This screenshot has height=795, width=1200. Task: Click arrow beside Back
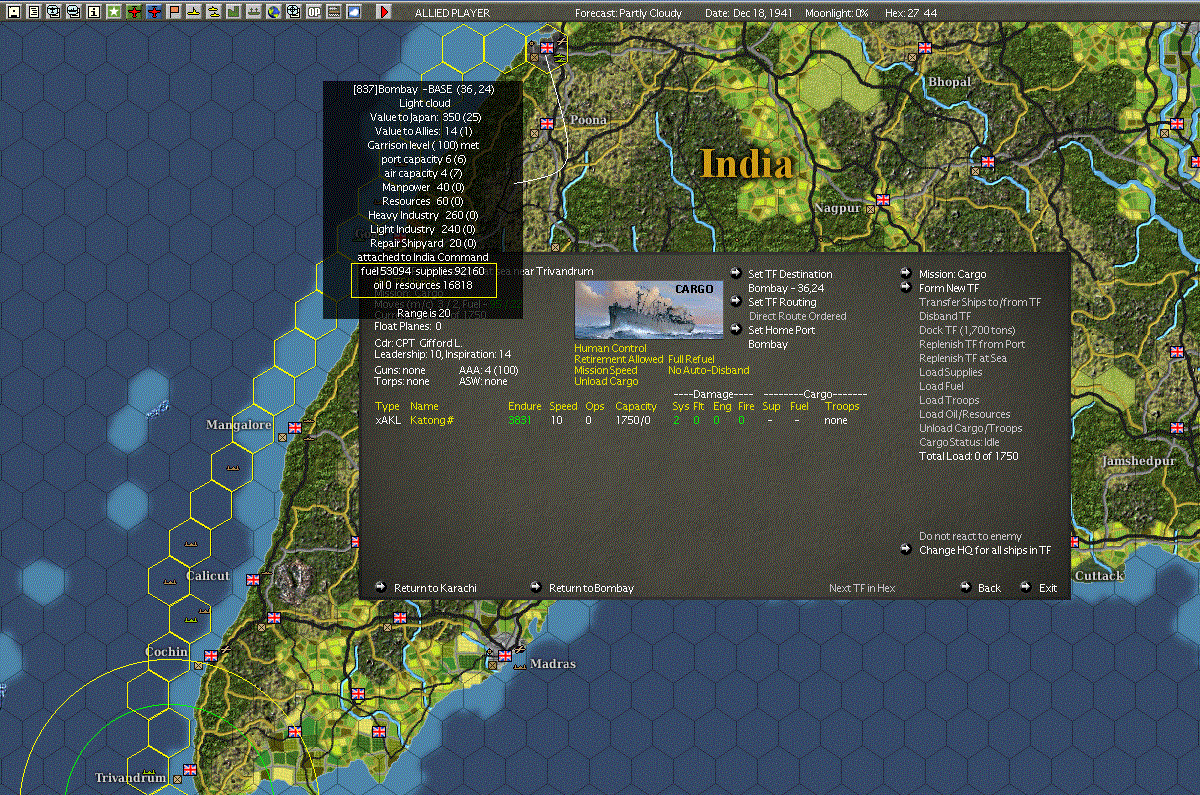pyautogui.click(x=965, y=587)
